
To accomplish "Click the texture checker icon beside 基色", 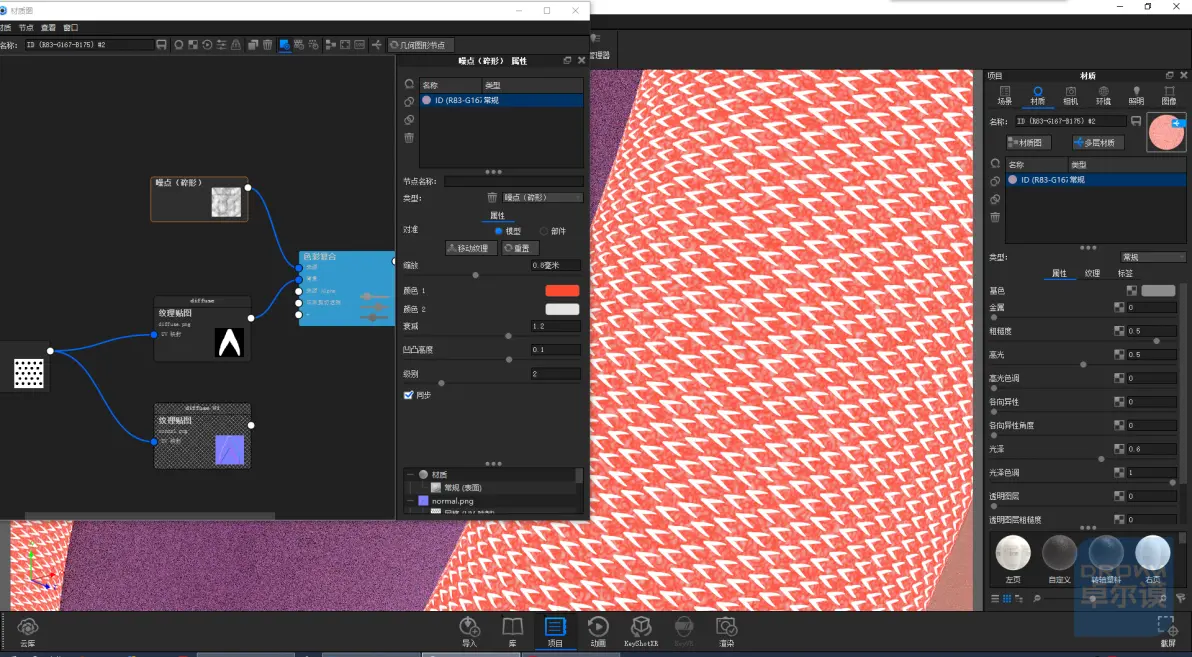I will (1130, 290).
